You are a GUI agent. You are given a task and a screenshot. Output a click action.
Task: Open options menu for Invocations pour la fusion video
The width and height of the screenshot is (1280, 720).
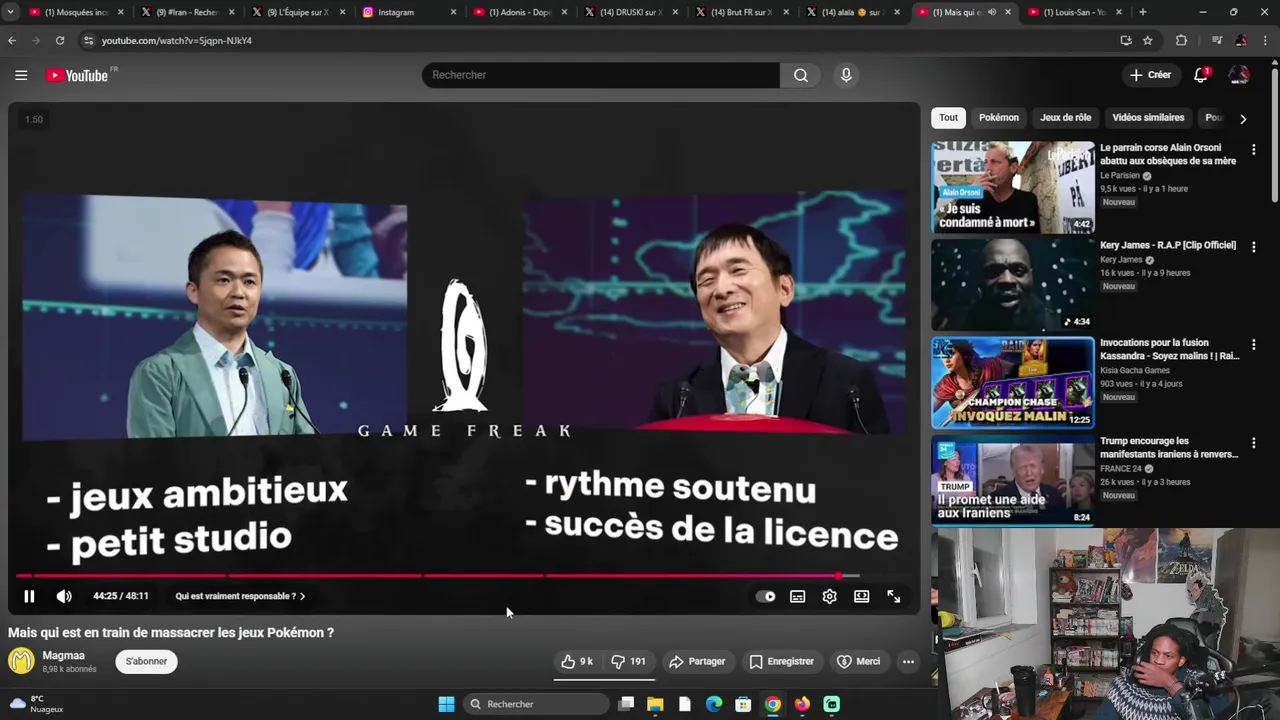(1253, 344)
